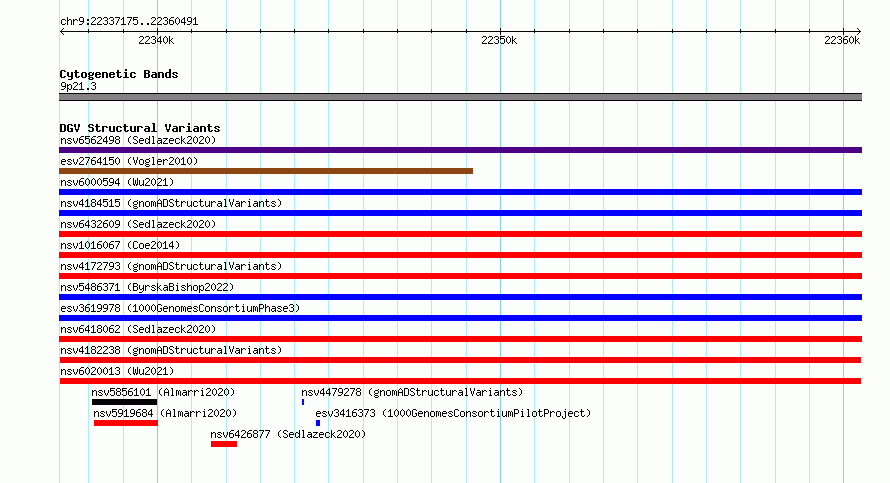Select the red nsv4182238 variant bar
890x483 pixels.
click(460, 360)
